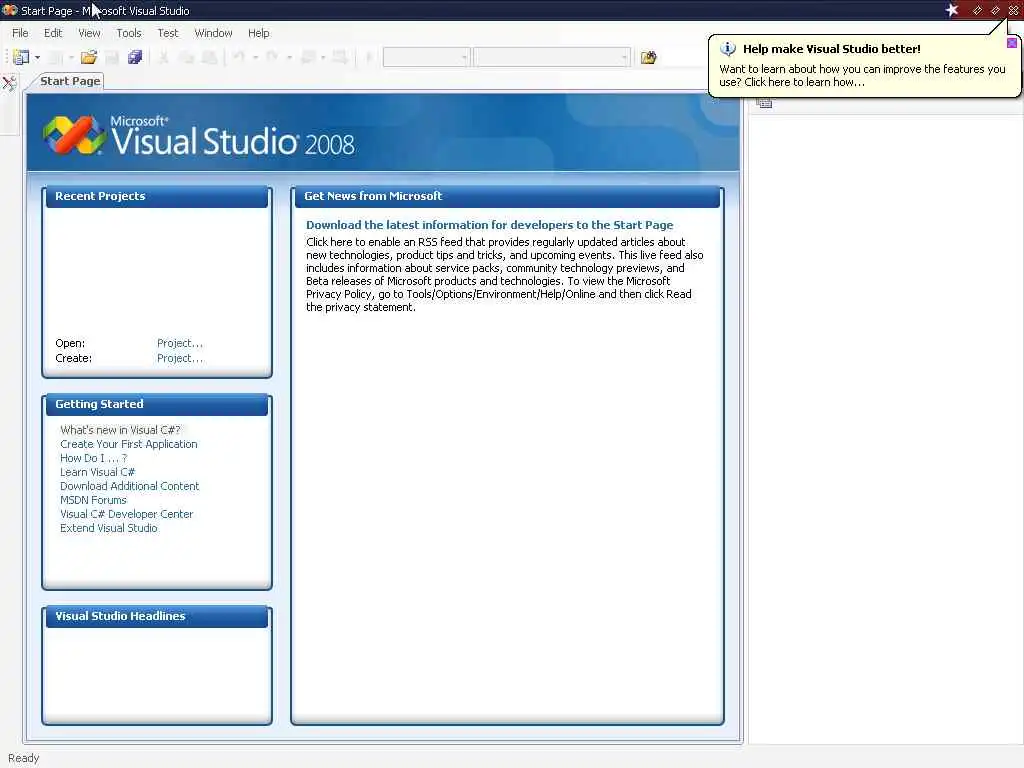Open the Add New Item dropdown arrow

tap(71, 57)
